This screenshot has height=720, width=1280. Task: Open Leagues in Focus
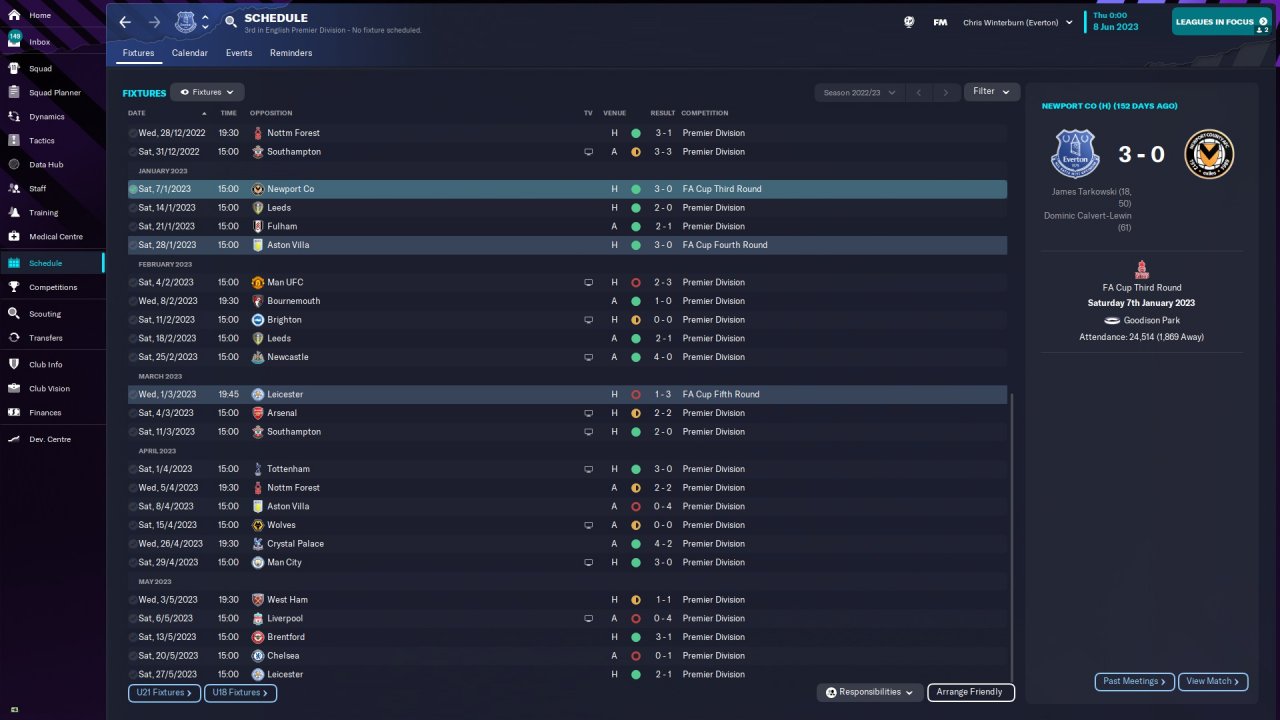[1221, 22]
